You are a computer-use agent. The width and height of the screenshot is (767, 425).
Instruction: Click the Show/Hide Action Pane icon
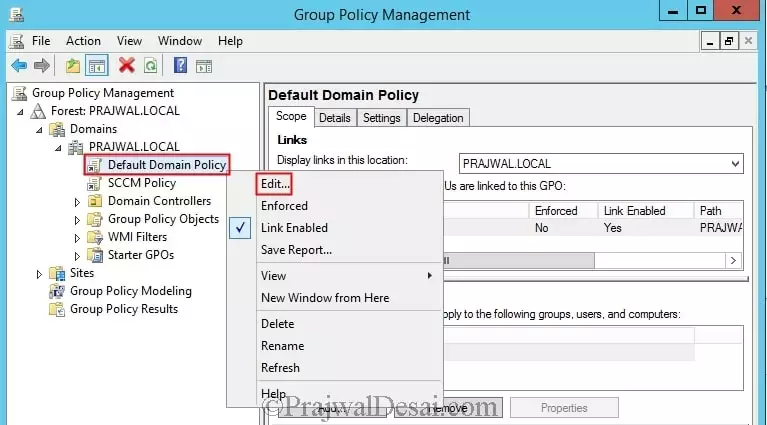(x=203, y=65)
